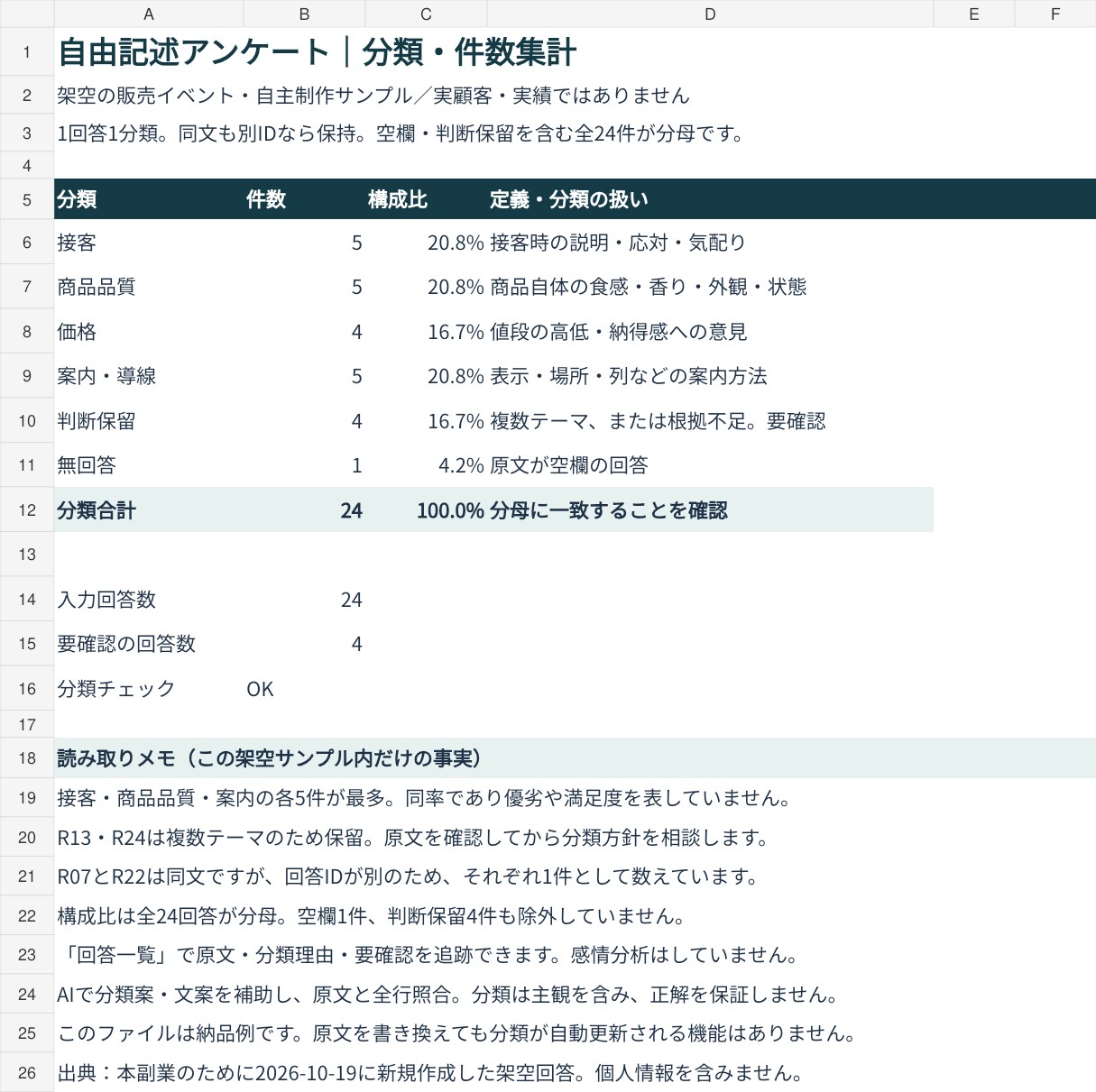The width and height of the screenshot is (1096, 1092).
Task: Click 分母に一致することを確認 cell
Action: [710, 510]
